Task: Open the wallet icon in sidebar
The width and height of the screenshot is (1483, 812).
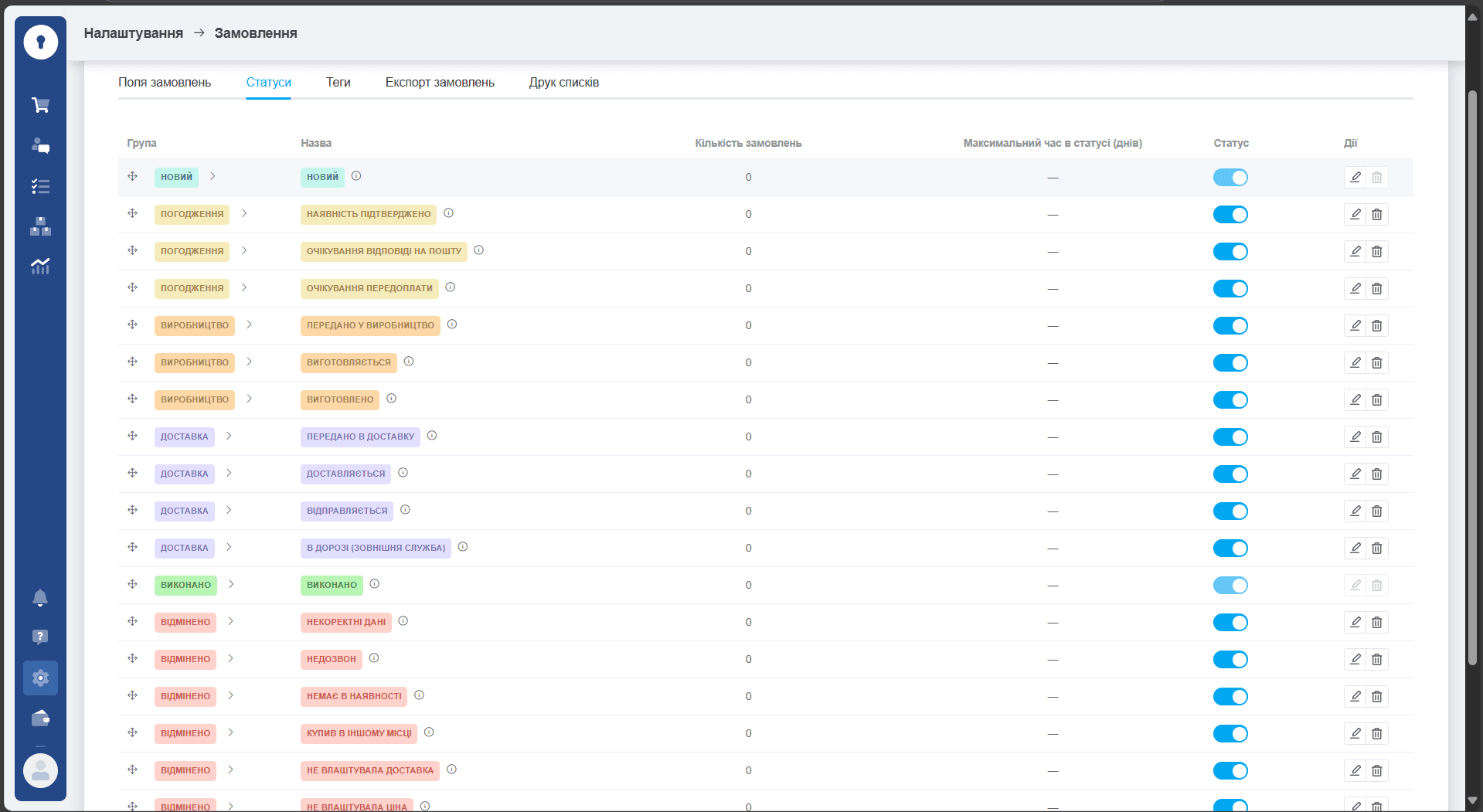Action: (40, 719)
